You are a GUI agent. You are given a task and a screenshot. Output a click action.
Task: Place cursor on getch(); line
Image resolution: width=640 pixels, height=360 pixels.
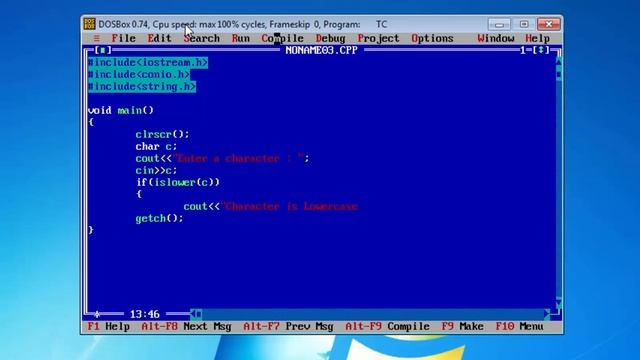159,218
